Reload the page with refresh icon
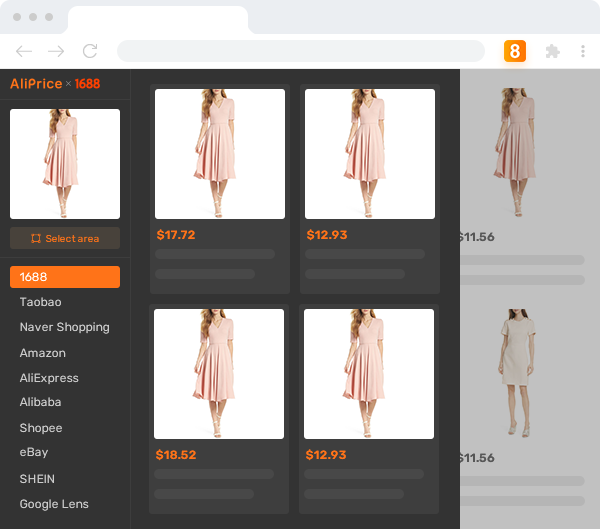The height and width of the screenshot is (529, 600). (90, 51)
